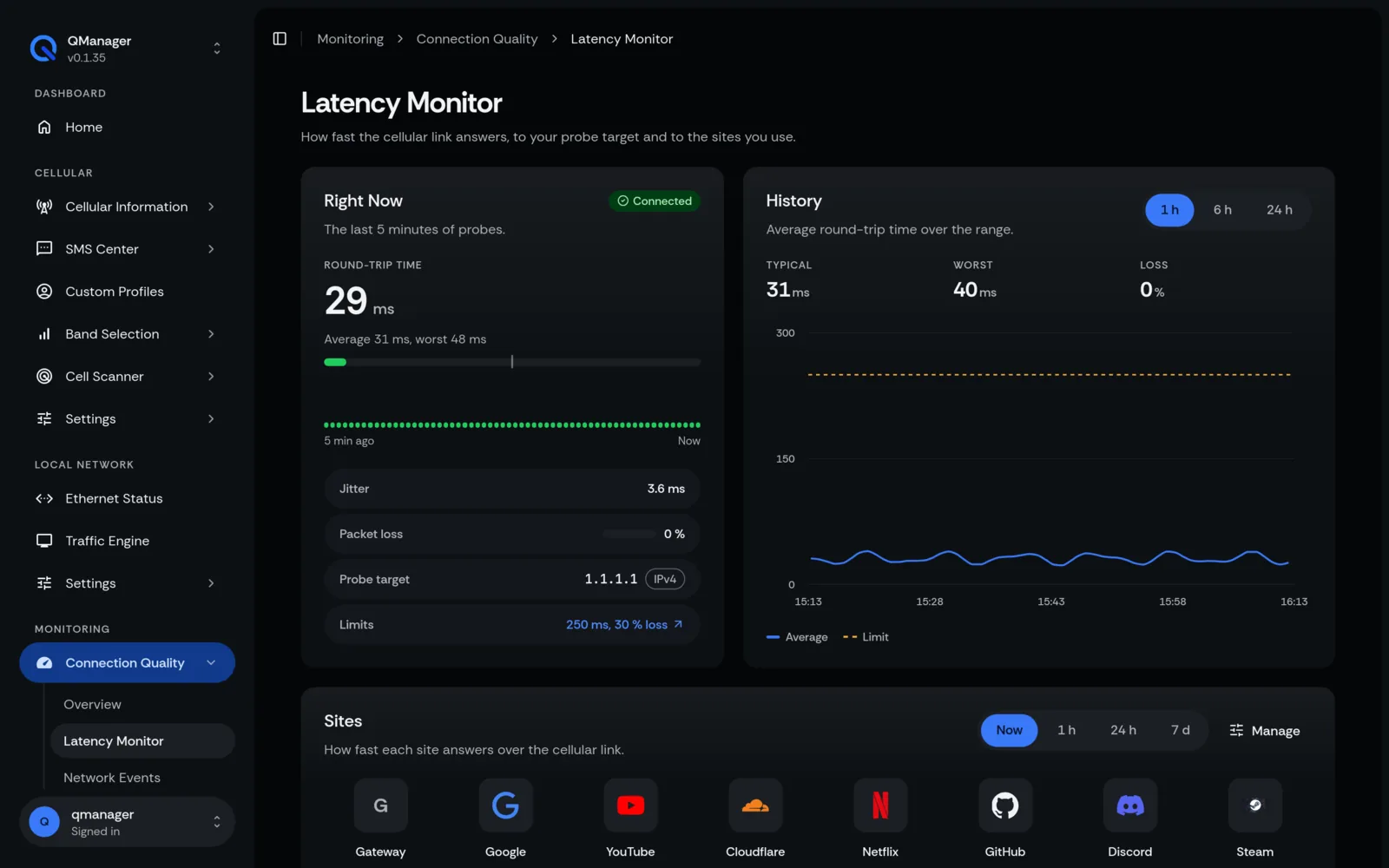Open the Network Events submenu item
1389x868 pixels.
click(x=112, y=778)
